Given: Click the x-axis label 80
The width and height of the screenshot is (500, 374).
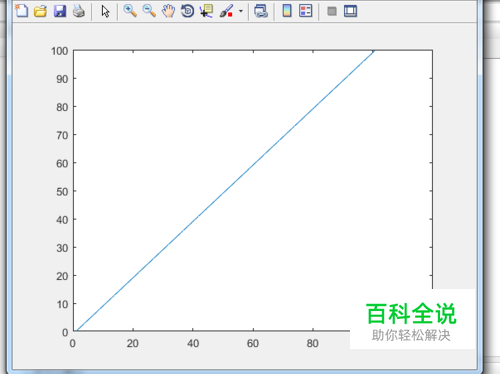Looking at the screenshot, I should (313, 343).
